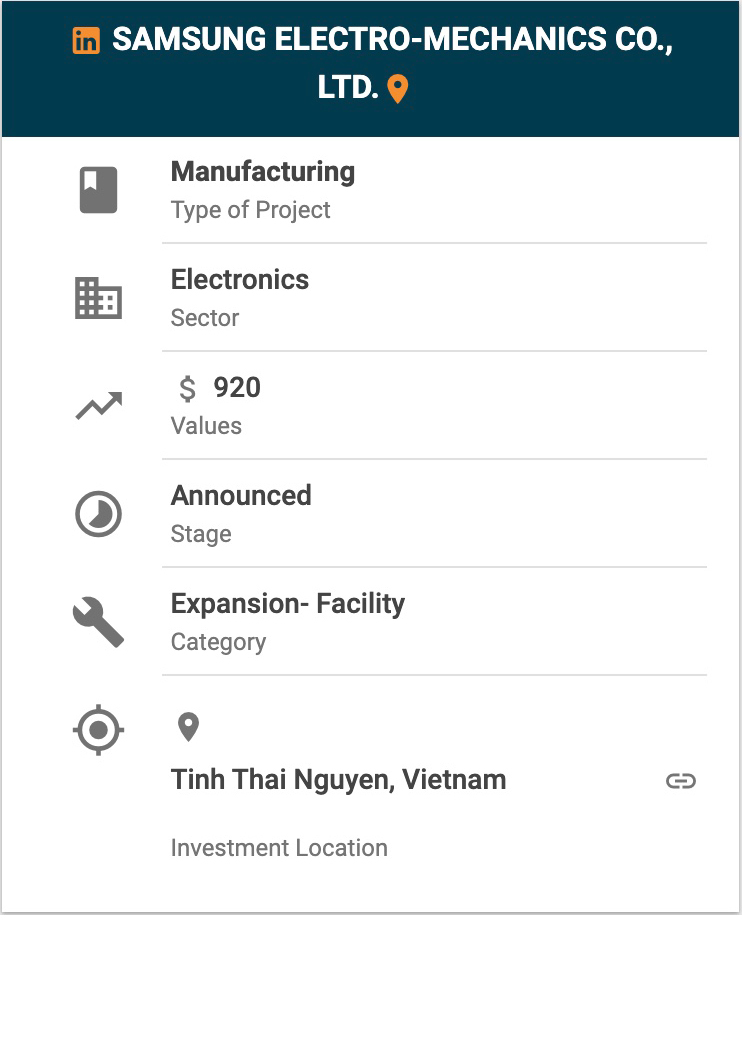
Task: Click the Investment Location label
Action: (x=279, y=848)
